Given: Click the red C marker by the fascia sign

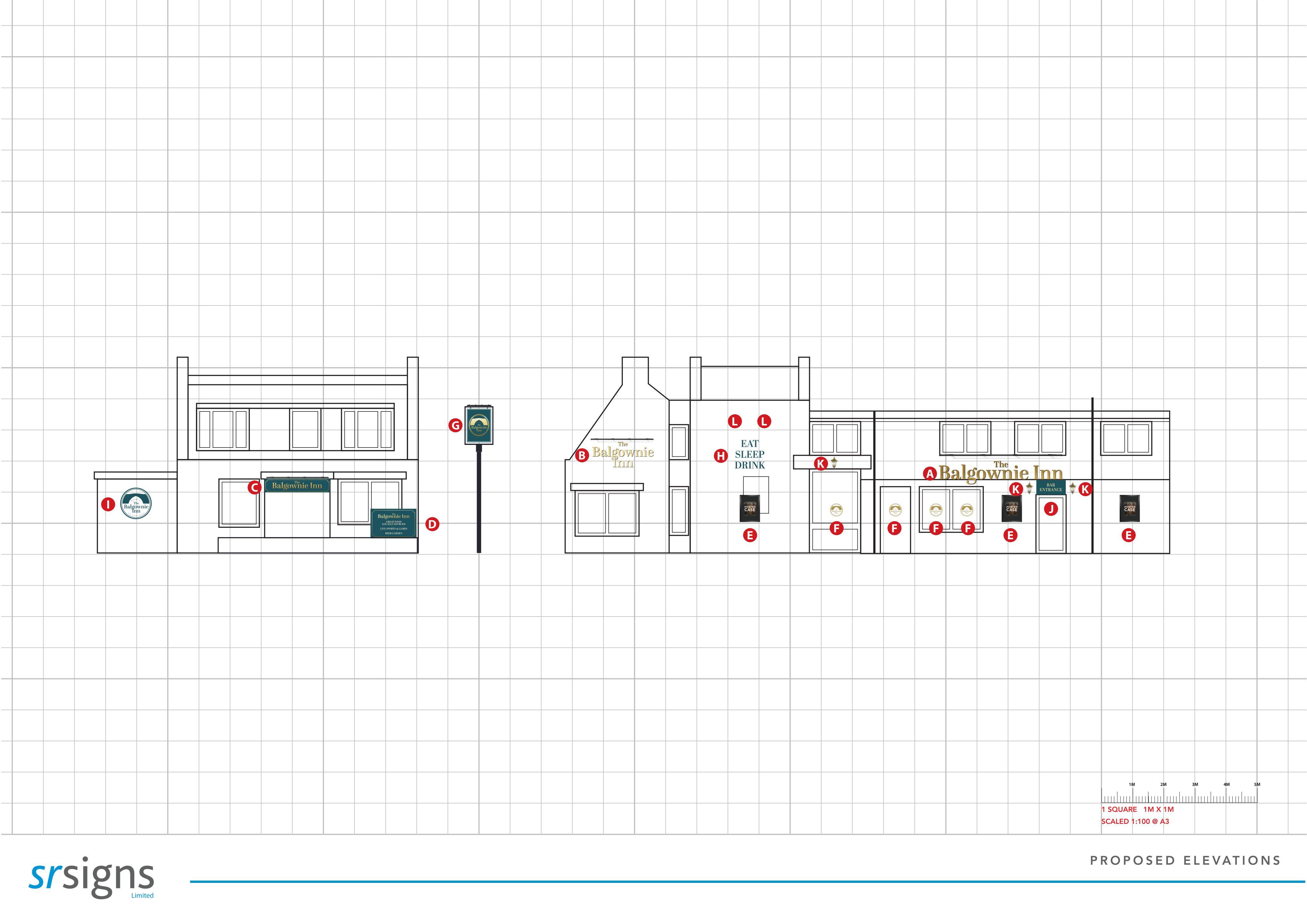Looking at the screenshot, I should click(254, 488).
